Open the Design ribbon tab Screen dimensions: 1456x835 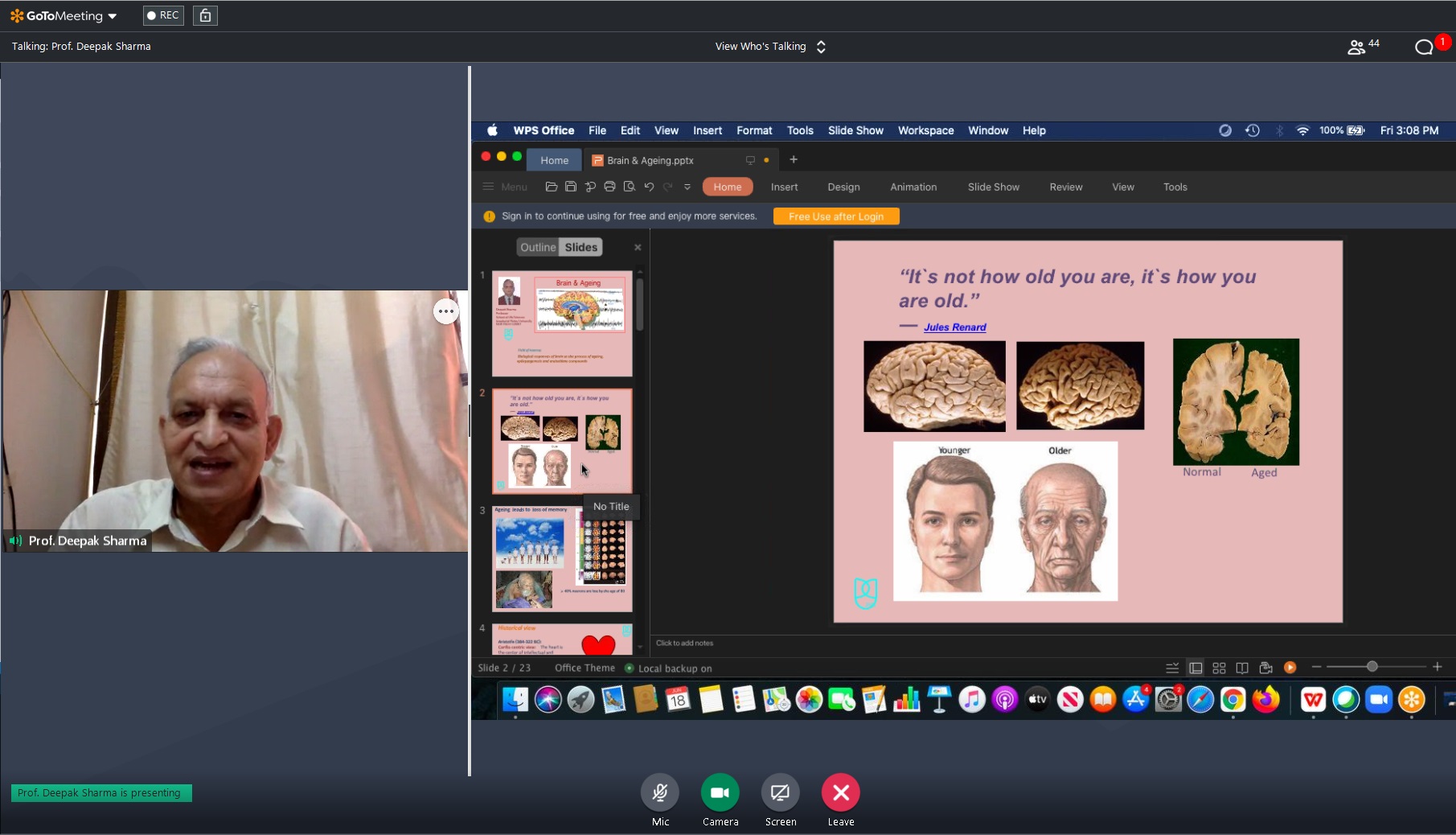pyautogui.click(x=843, y=187)
